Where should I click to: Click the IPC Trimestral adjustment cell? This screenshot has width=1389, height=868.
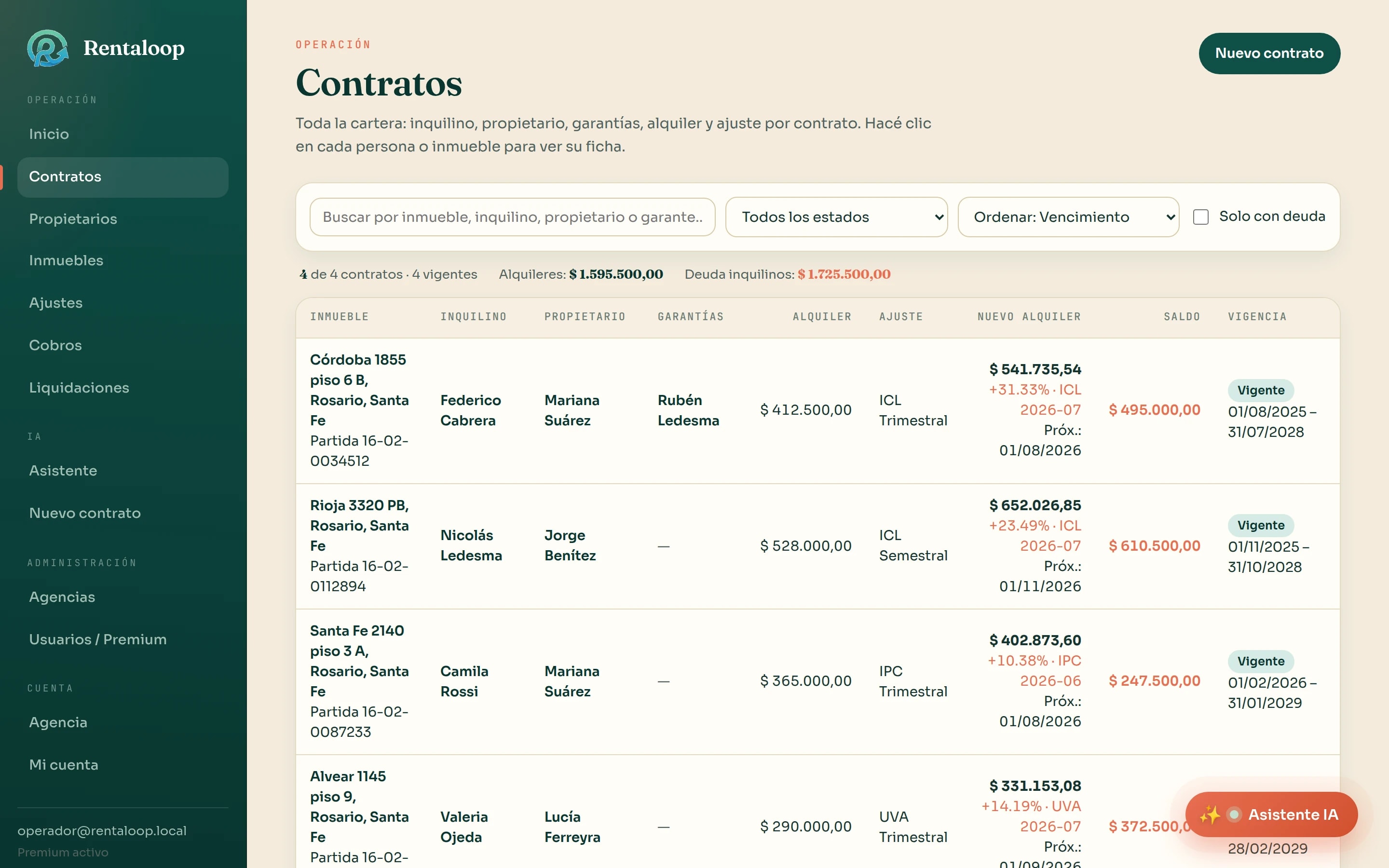[913, 681]
